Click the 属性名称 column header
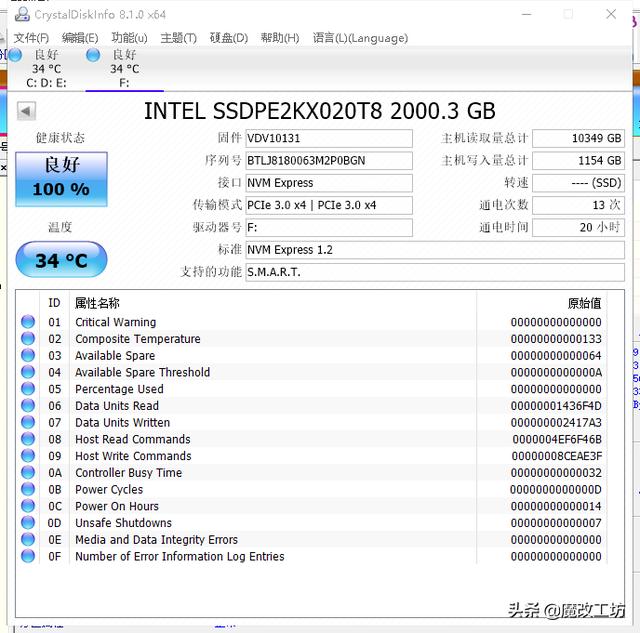The width and height of the screenshot is (640, 633). (97, 303)
